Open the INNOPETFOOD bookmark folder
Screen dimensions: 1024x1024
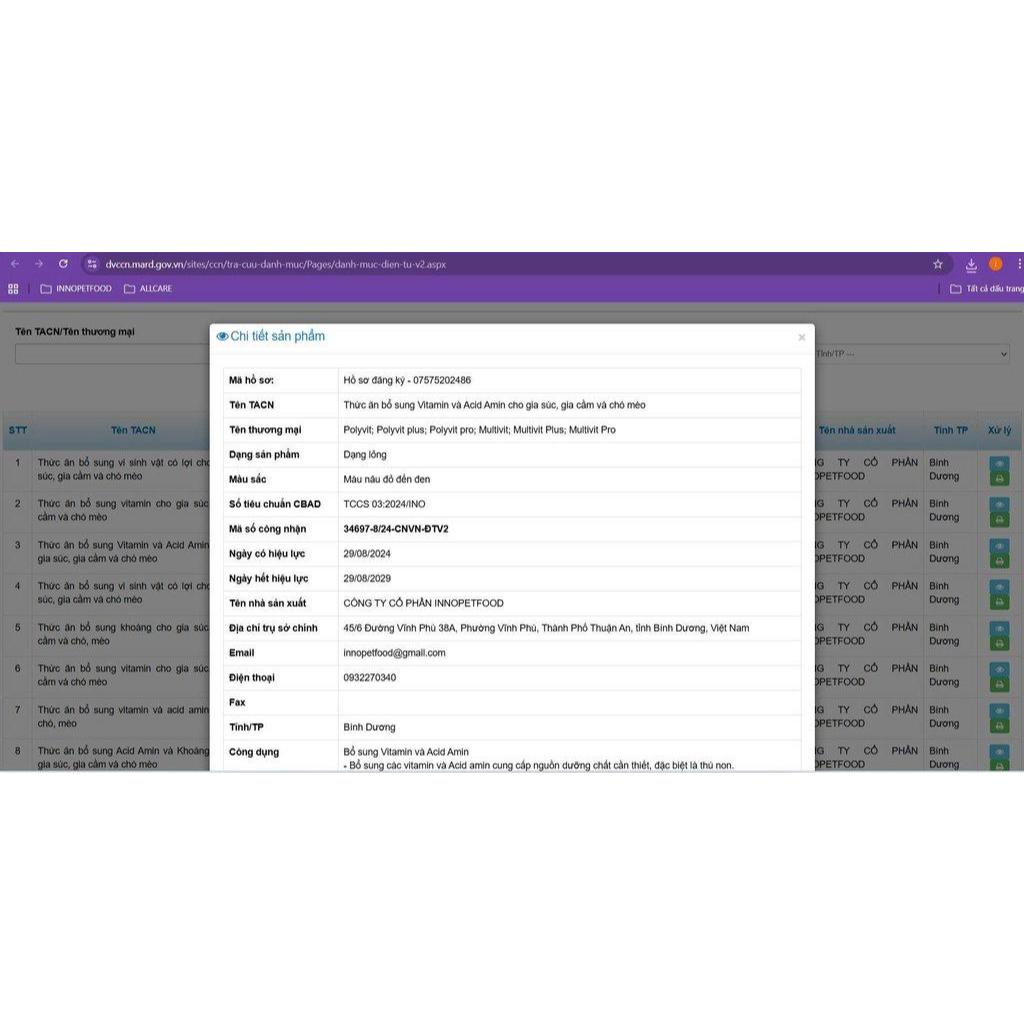(76, 289)
